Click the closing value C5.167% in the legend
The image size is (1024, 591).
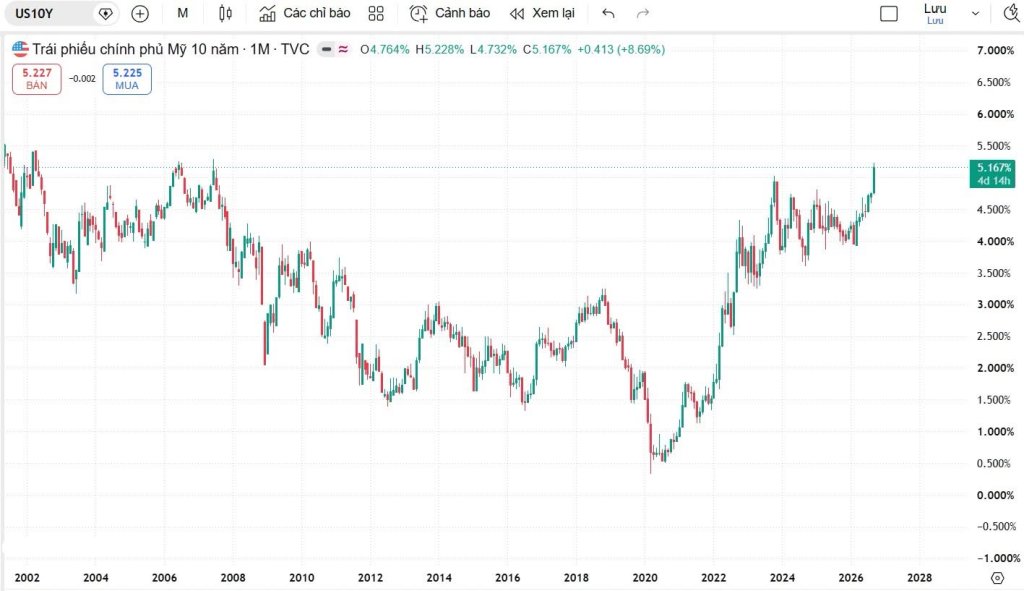(x=547, y=50)
